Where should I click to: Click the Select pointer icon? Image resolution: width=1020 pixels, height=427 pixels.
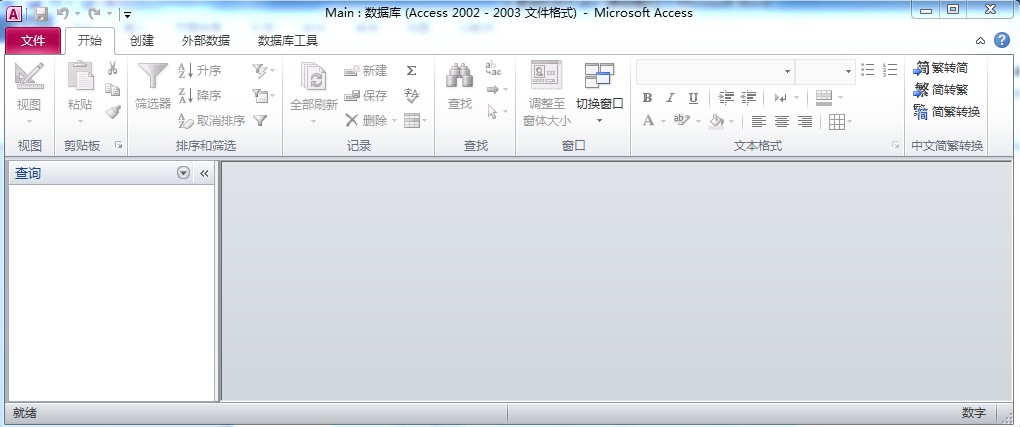click(492, 112)
